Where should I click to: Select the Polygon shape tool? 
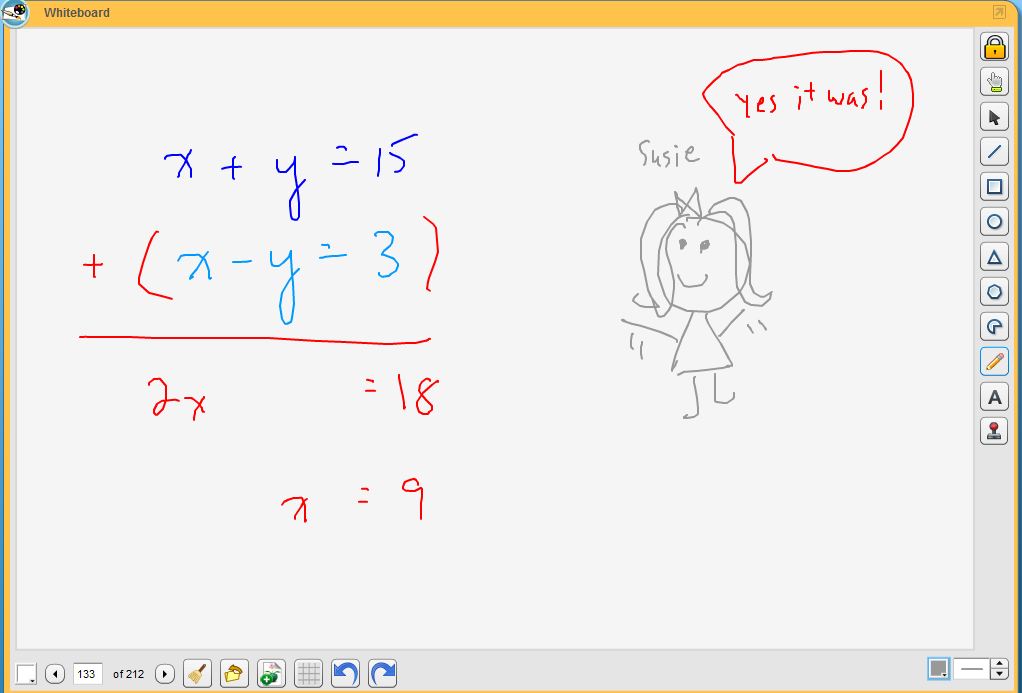tap(994, 292)
